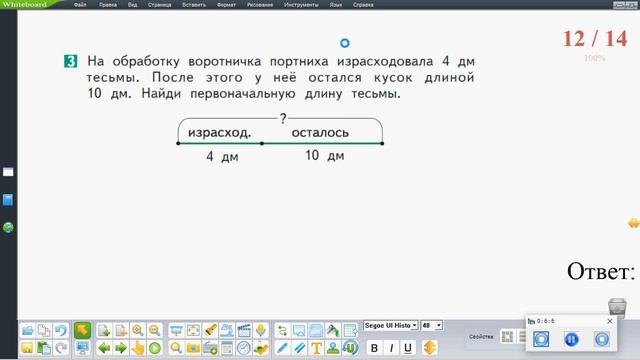Click the connector line icon
Viewport: 640px width, 360px height.
(x=282, y=330)
